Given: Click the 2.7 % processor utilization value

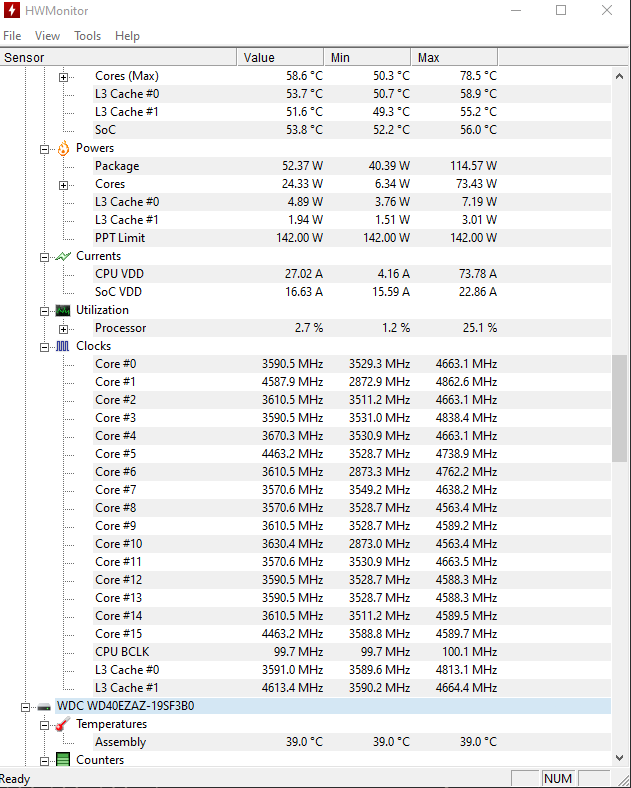Looking at the screenshot, I should pos(309,328).
